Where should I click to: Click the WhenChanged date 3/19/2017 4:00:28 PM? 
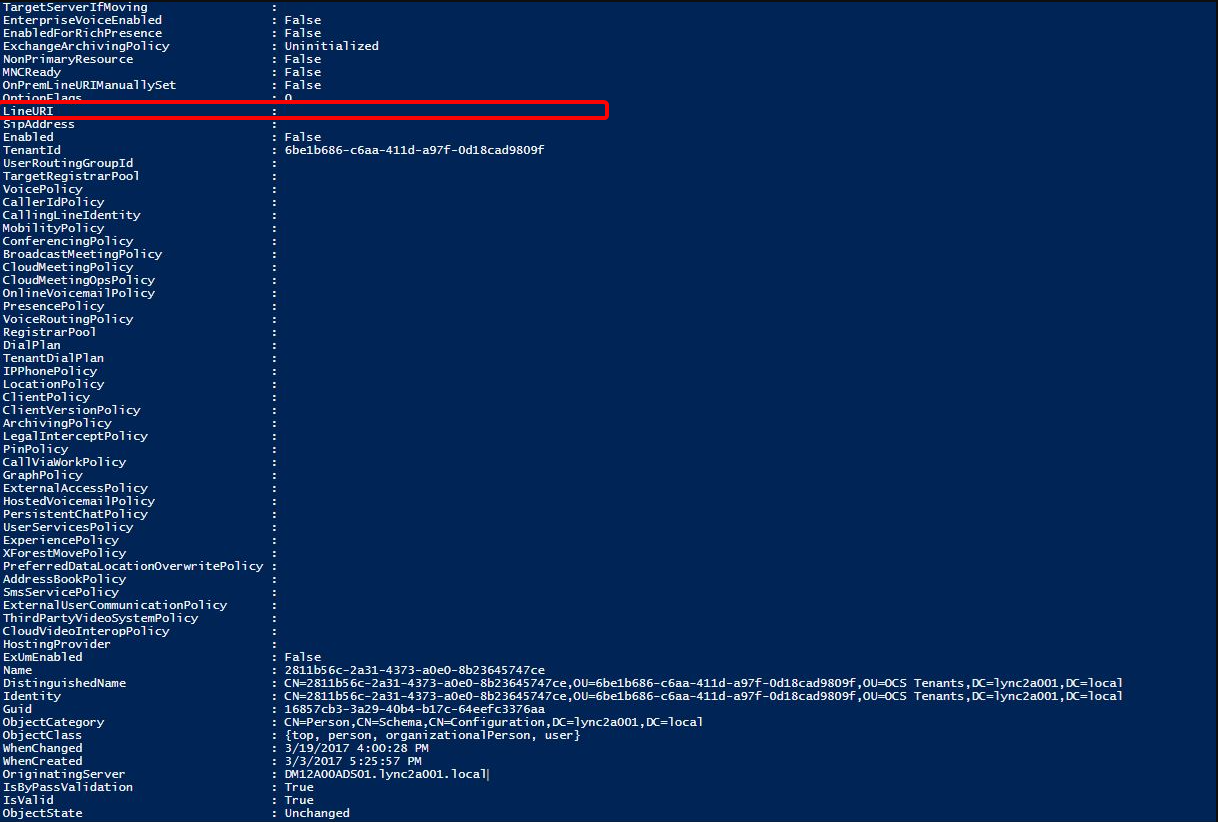[x=357, y=748]
